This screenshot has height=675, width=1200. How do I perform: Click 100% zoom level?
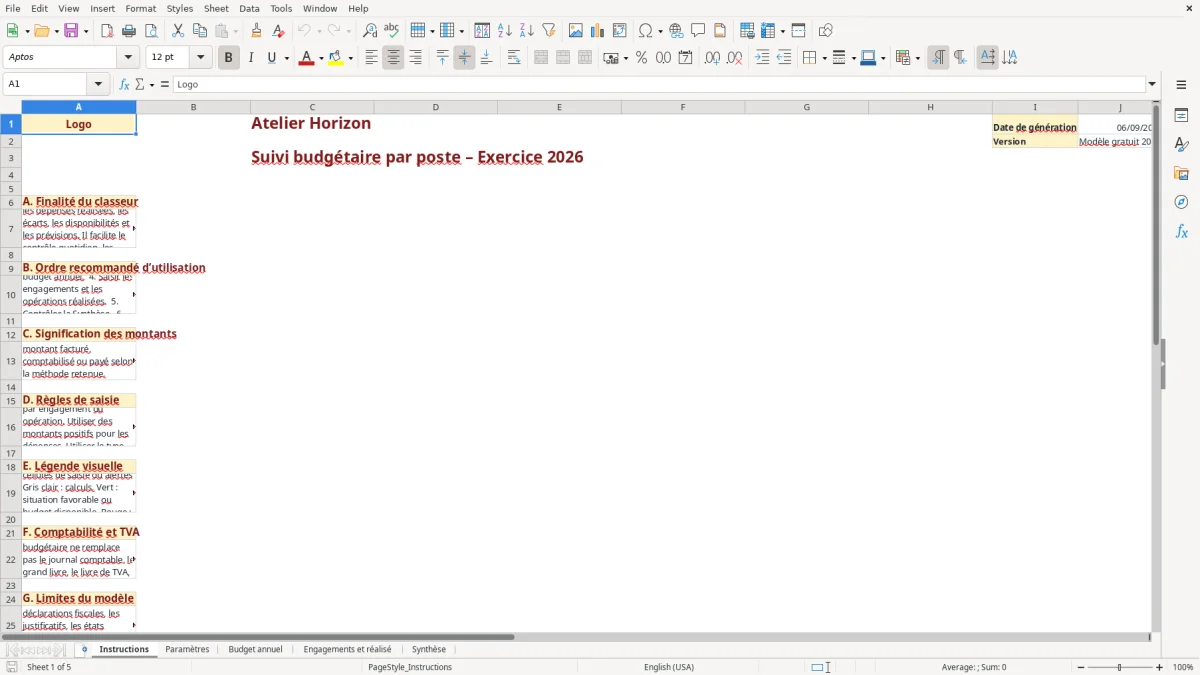pos(1183,667)
